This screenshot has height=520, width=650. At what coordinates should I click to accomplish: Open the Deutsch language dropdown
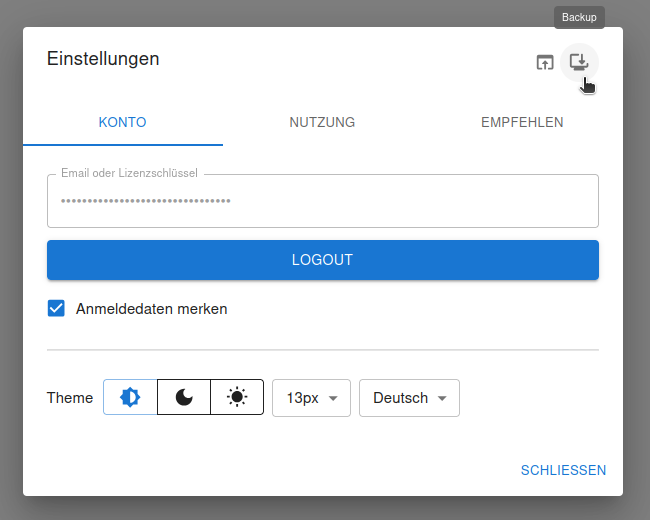pyautogui.click(x=409, y=397)
